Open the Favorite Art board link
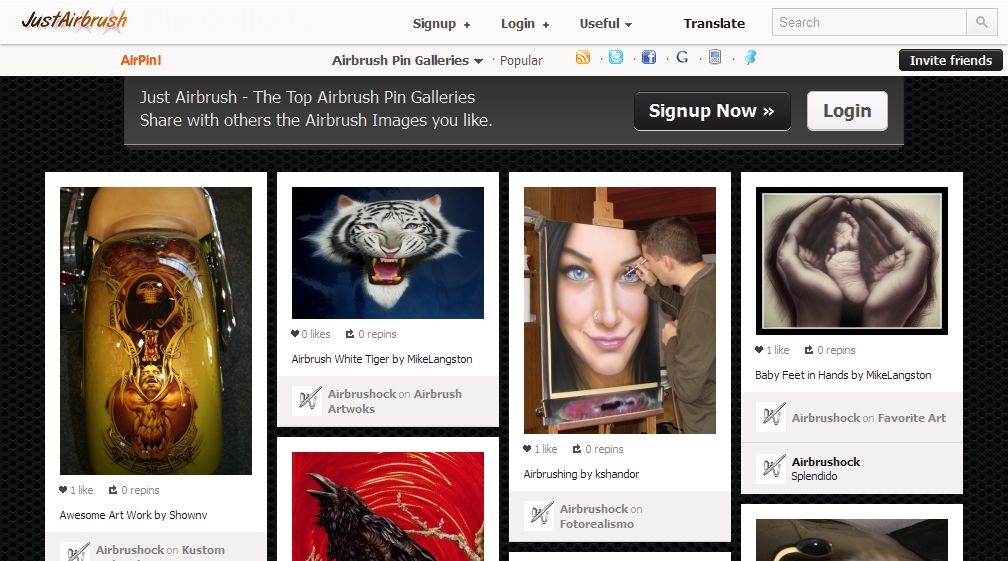Viewport: 1008px width, 561px height. (x=912, y=418)
